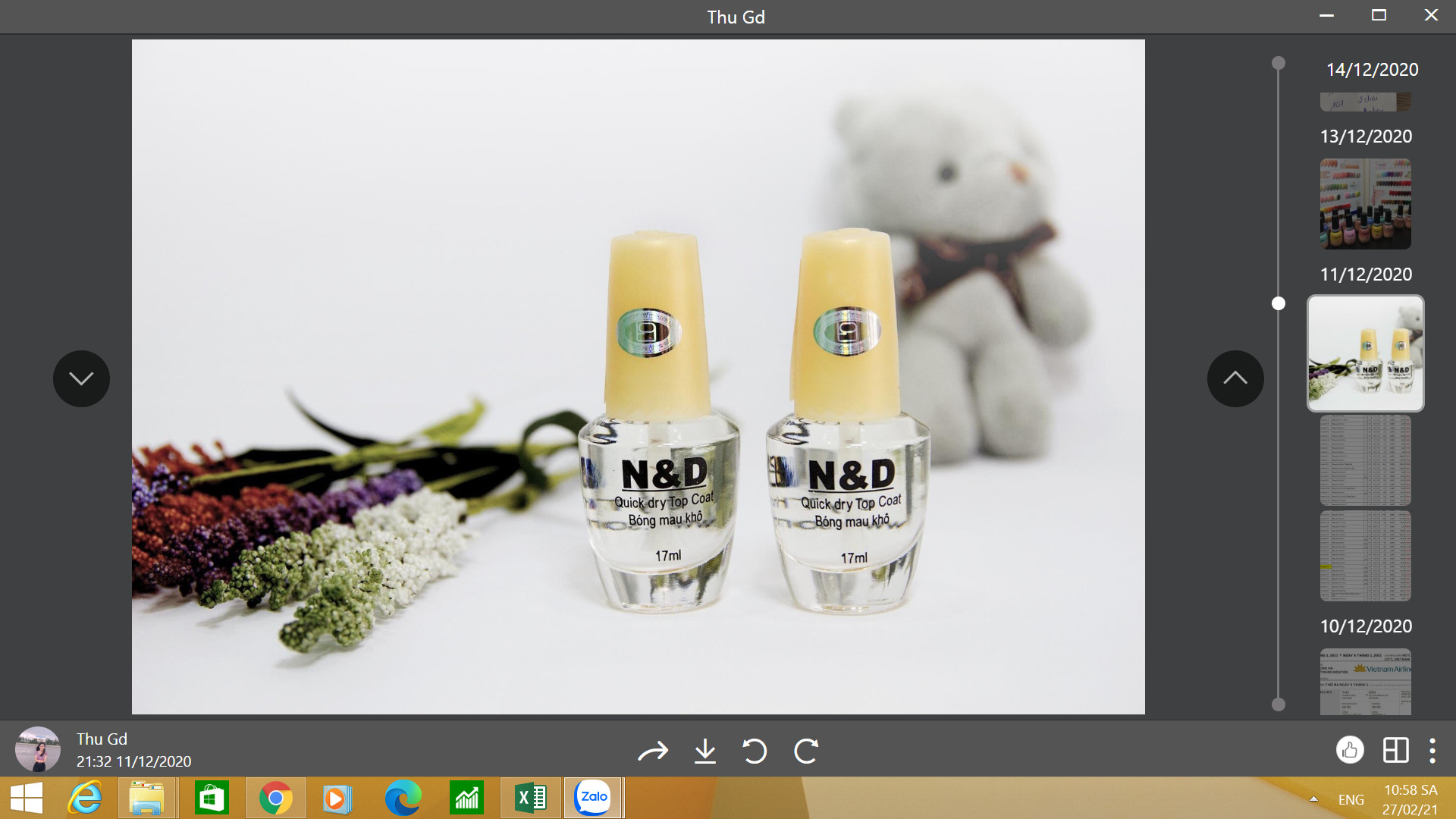Toggle the thumbnail sidebar layout icon
Screen dimensions: 1456x819
pyautogui.click(x=1395, y=750)
